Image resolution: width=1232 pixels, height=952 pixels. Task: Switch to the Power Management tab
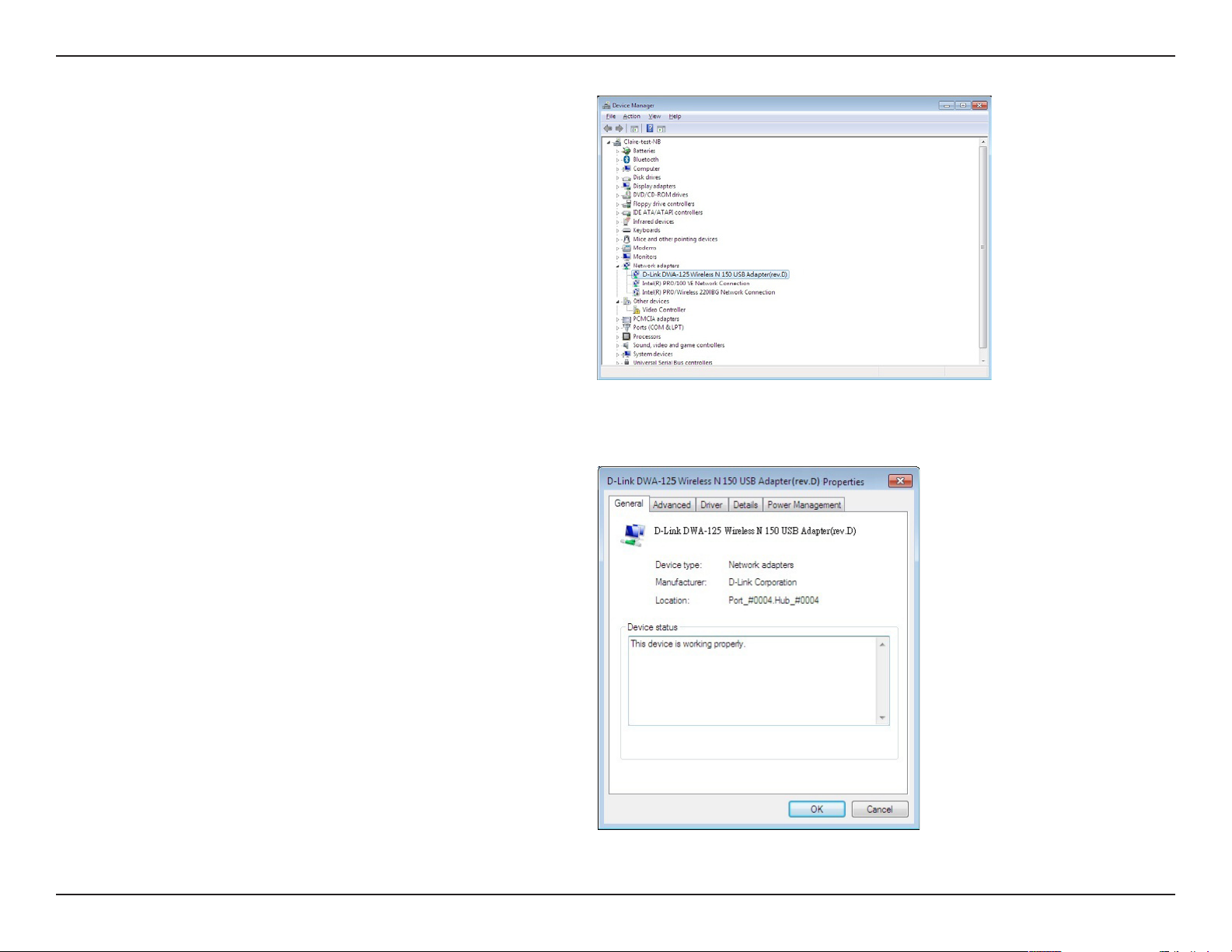(x=804, y=504)
